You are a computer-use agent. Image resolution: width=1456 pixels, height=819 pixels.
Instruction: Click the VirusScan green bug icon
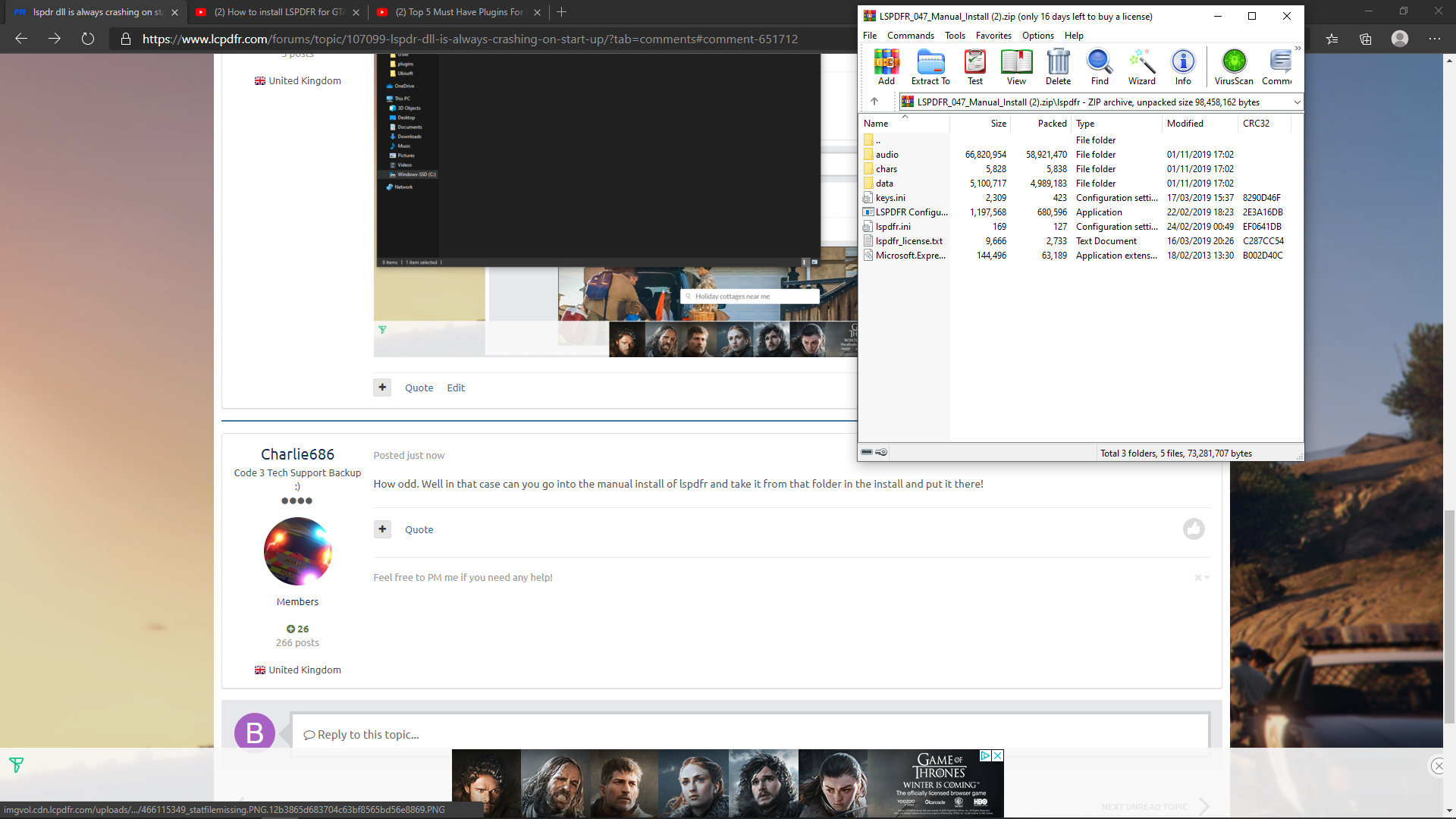[1234, 66]
